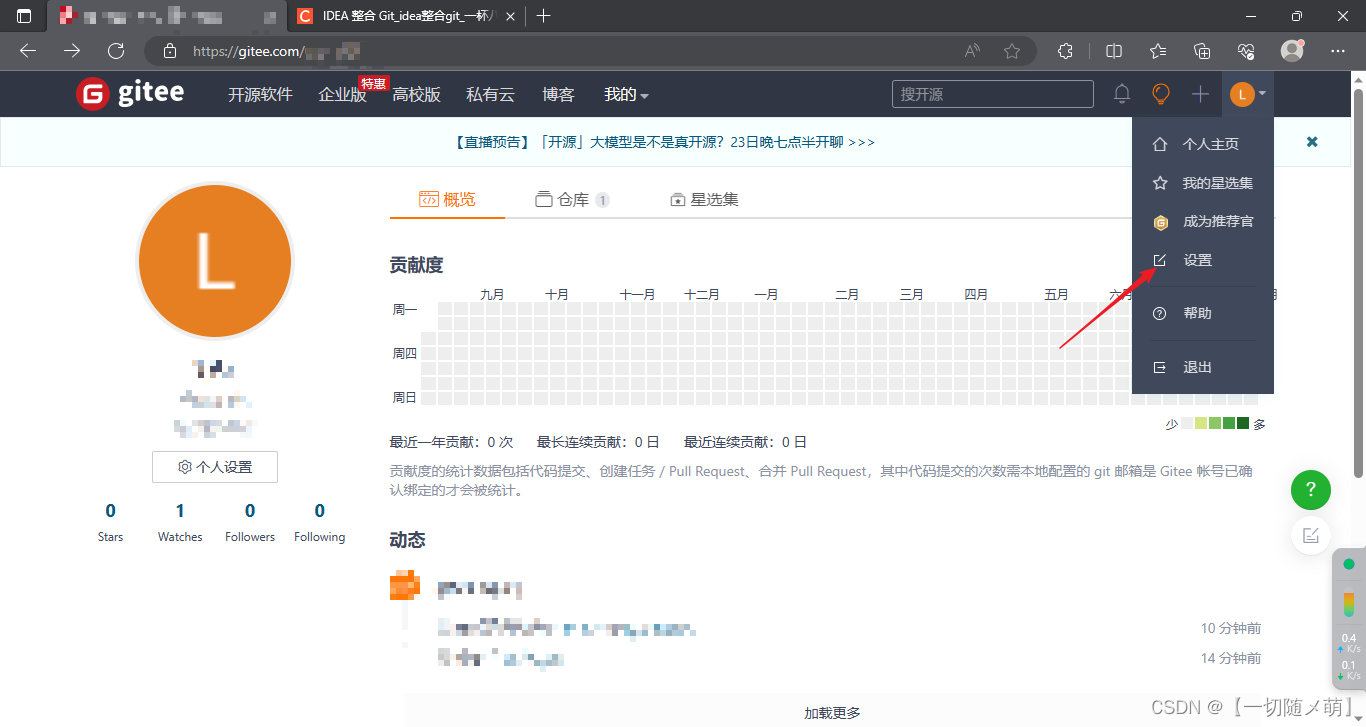Switch to IDEA 整合 Git browser tab
The height and width of the screenshot is (727, 1366).
click(x=407, y=16)
